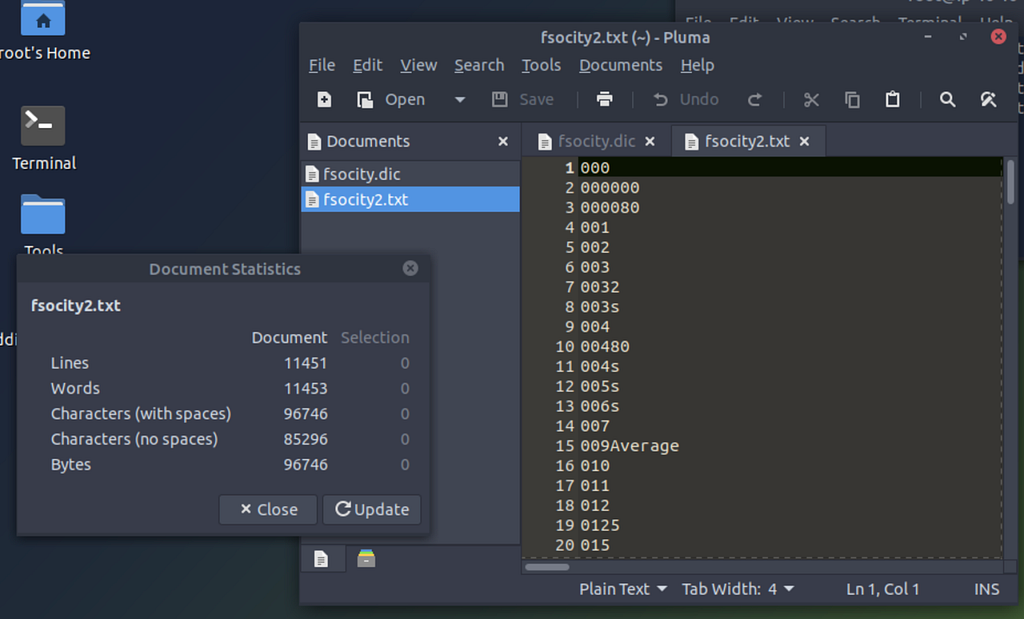Minimize the Pluma window
This screenshot has width=1024, height=619.
pyautogui.click(x=927, y=37)
